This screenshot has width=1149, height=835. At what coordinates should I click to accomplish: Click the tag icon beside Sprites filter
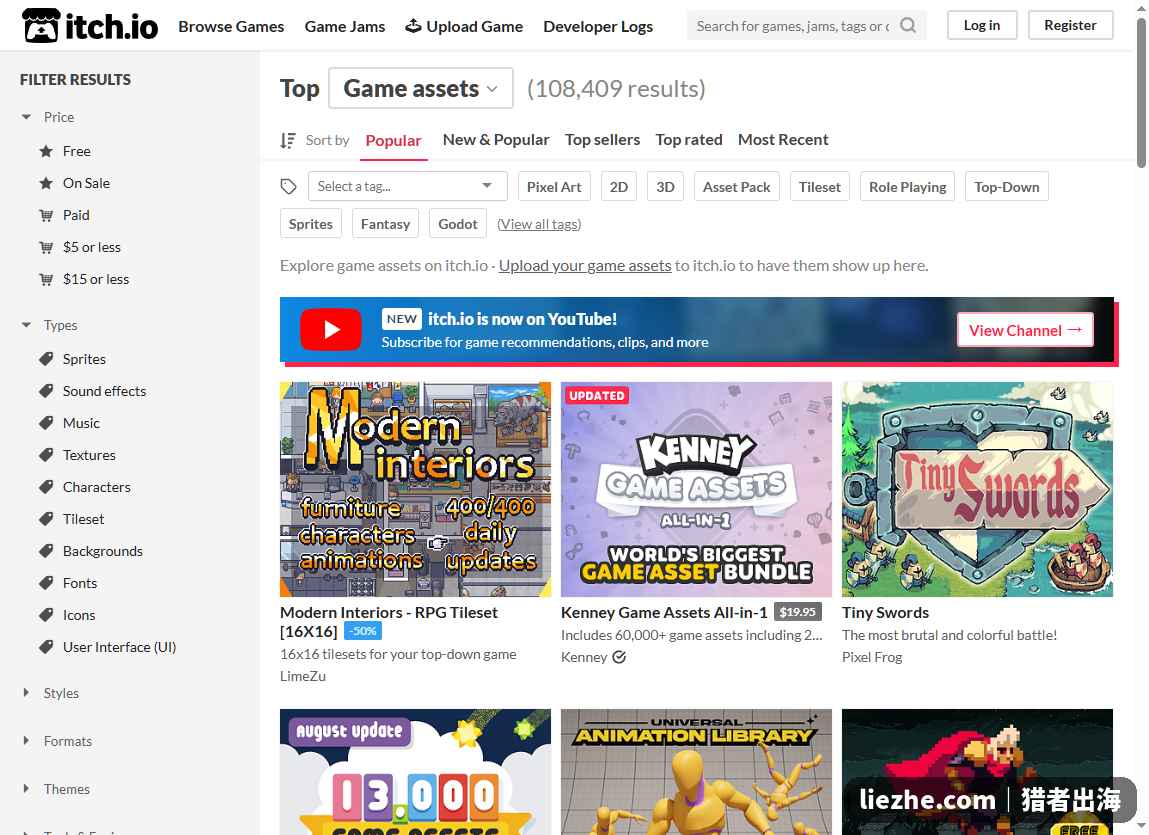46,359
